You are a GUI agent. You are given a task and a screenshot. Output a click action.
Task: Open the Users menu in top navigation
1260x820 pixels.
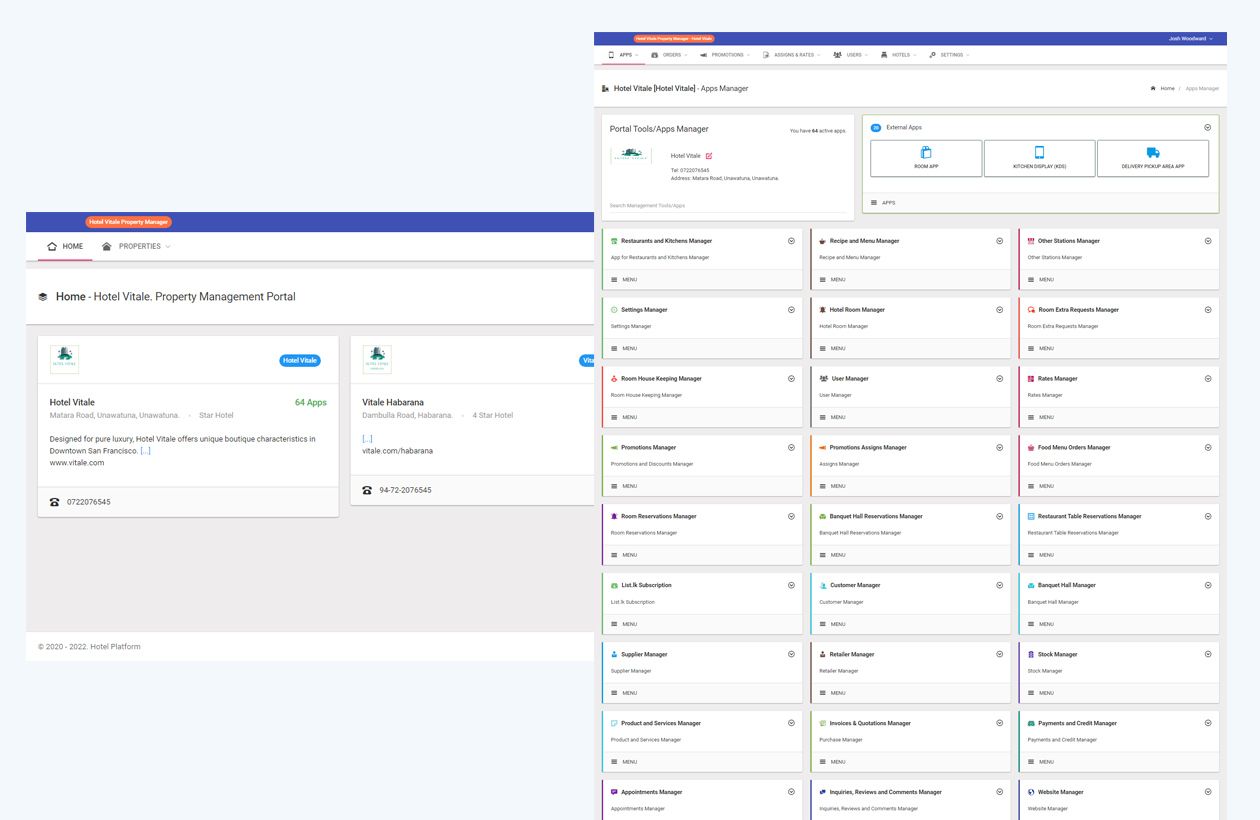coord(851,55)
